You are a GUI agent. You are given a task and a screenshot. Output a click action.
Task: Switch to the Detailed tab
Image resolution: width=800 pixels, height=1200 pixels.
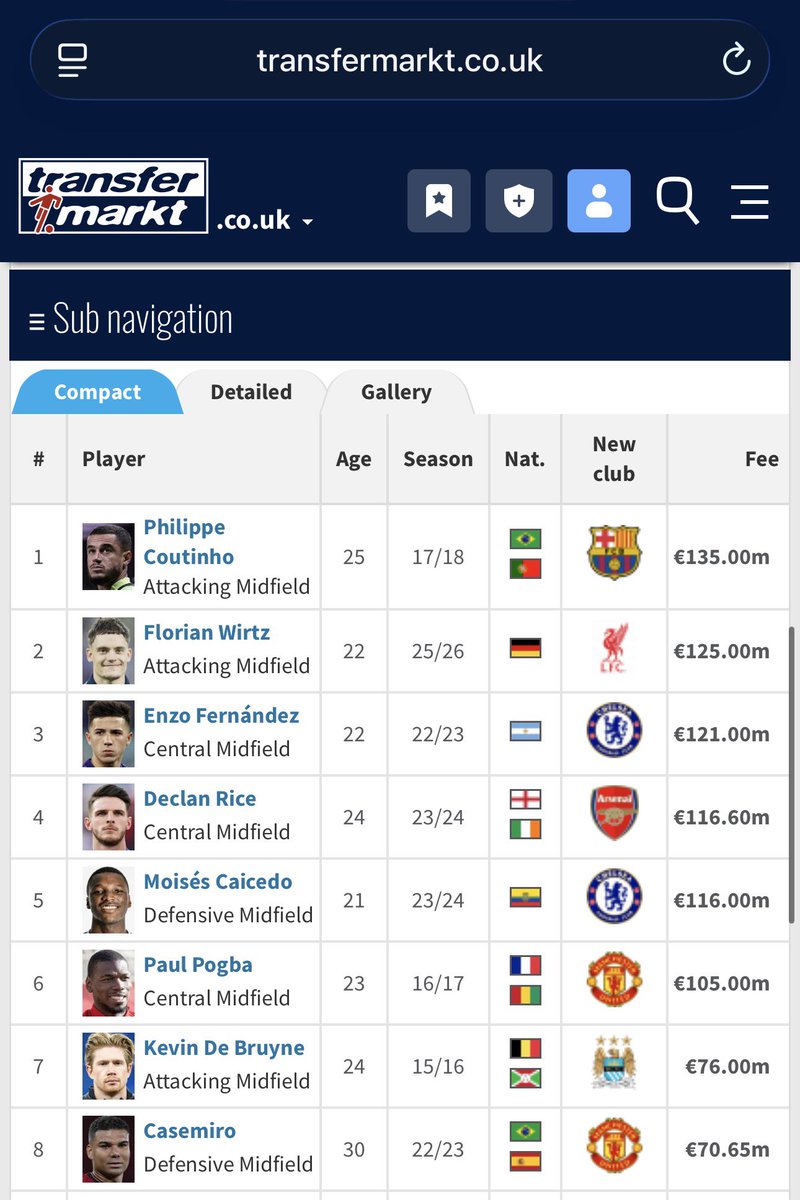pos(251,392)
